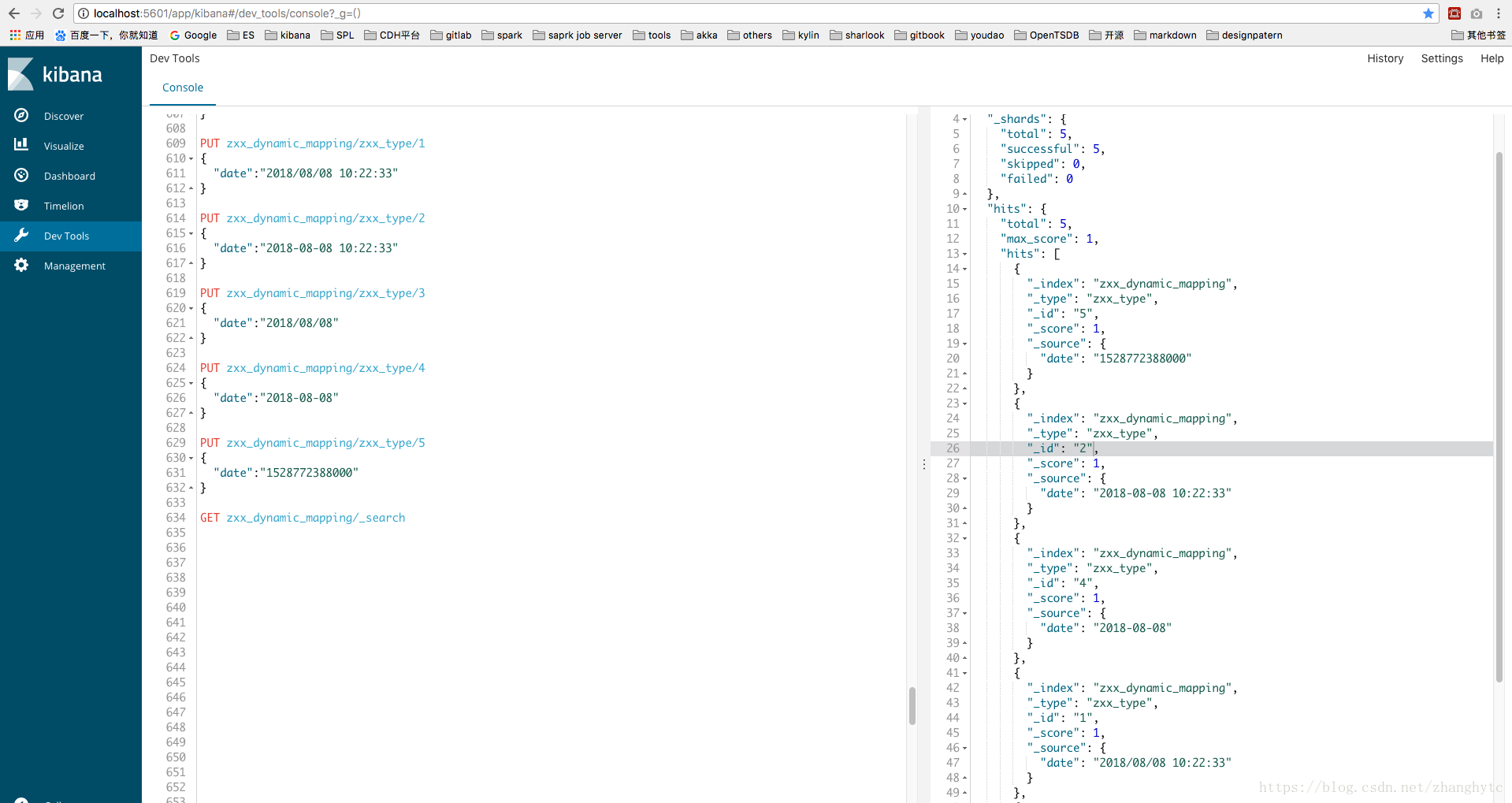Collapse the editor block at line 620
This screenshot has width=1512, height=803.
(191, 308)
